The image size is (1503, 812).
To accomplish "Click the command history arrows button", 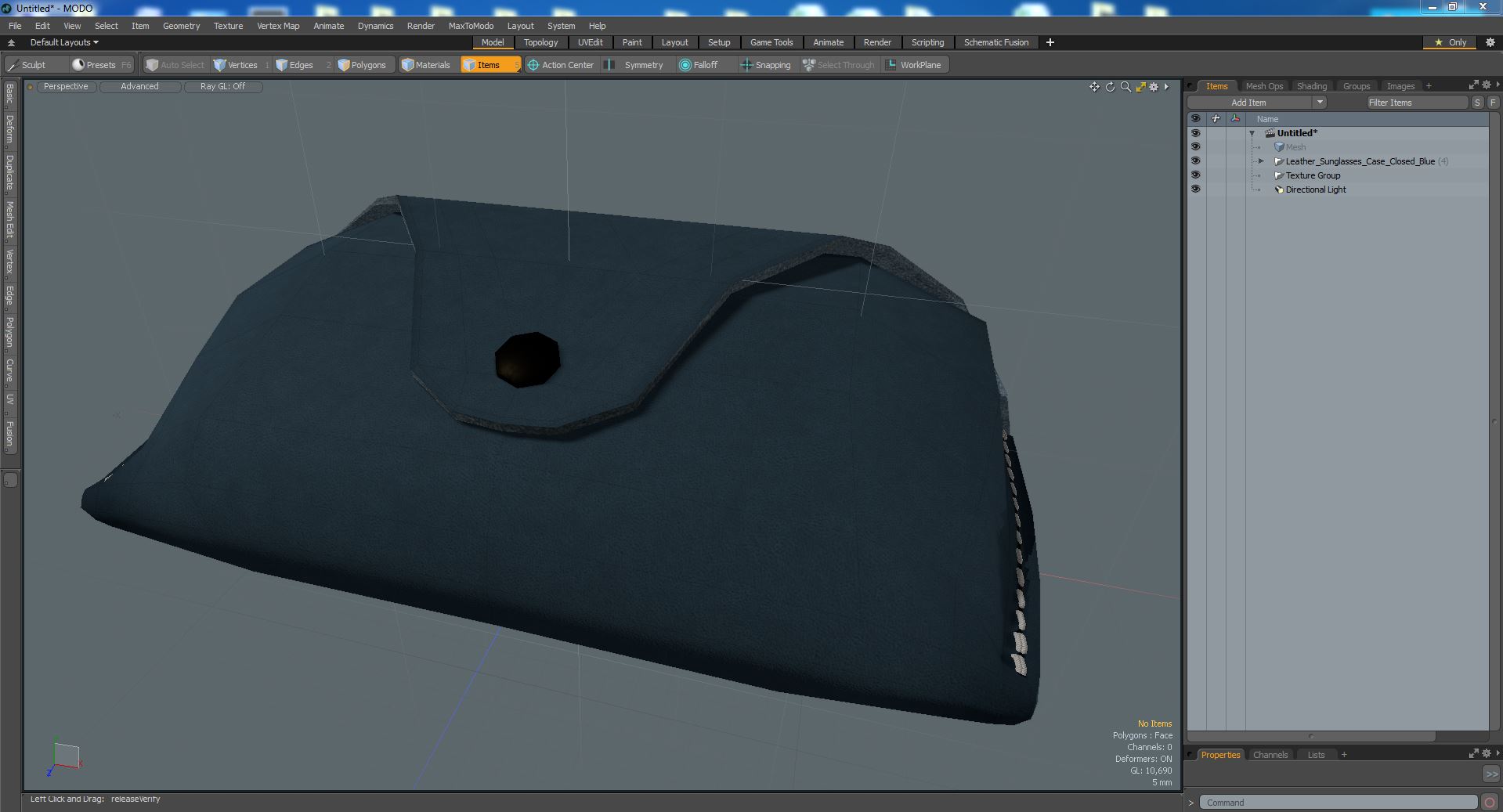I will pyautogui.click(x=1490, y=774).
